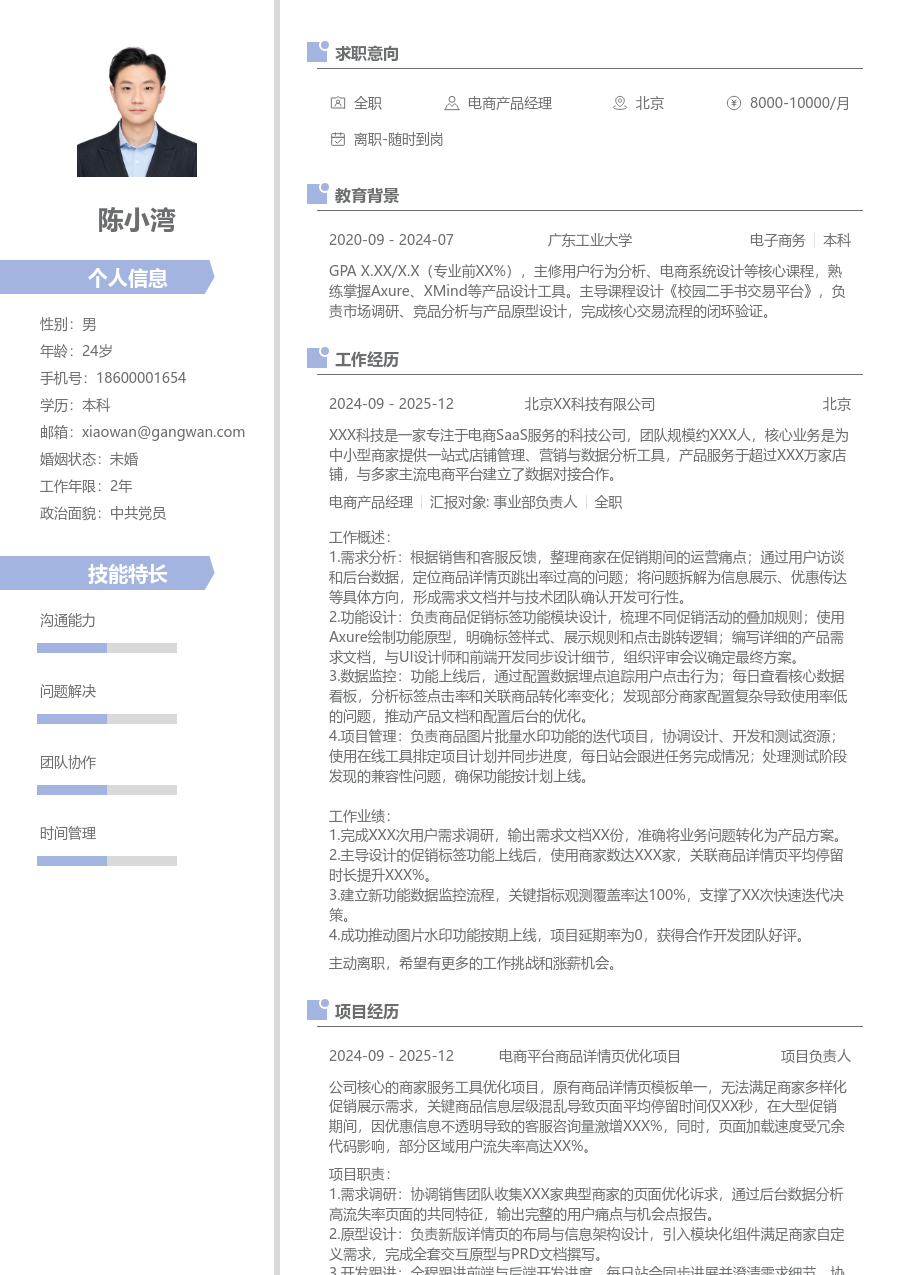This screenshot has width=900, height=1275.
Task: Click the bookmark icon on 工作经历 header
Action: coord(315,358)
